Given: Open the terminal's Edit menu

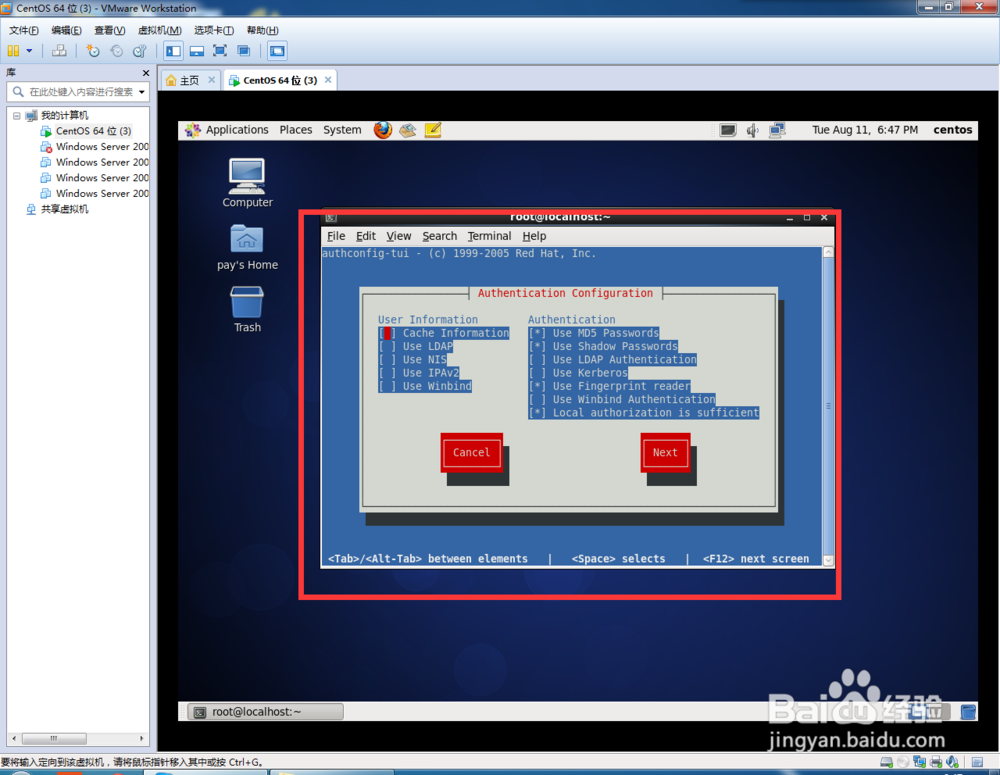Looking at the screenshot, I should [365, 236].
